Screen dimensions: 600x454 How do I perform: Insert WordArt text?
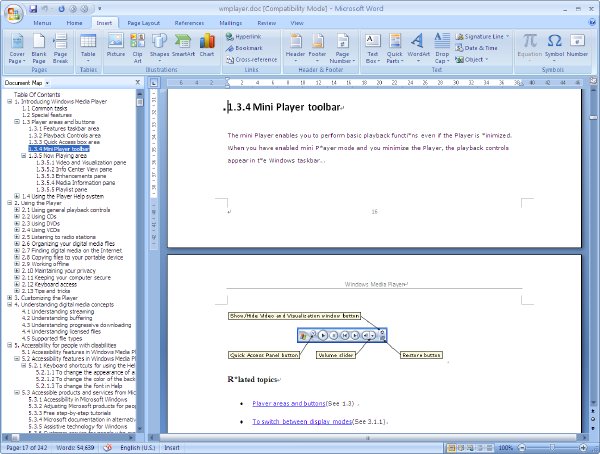click(418, 49)
